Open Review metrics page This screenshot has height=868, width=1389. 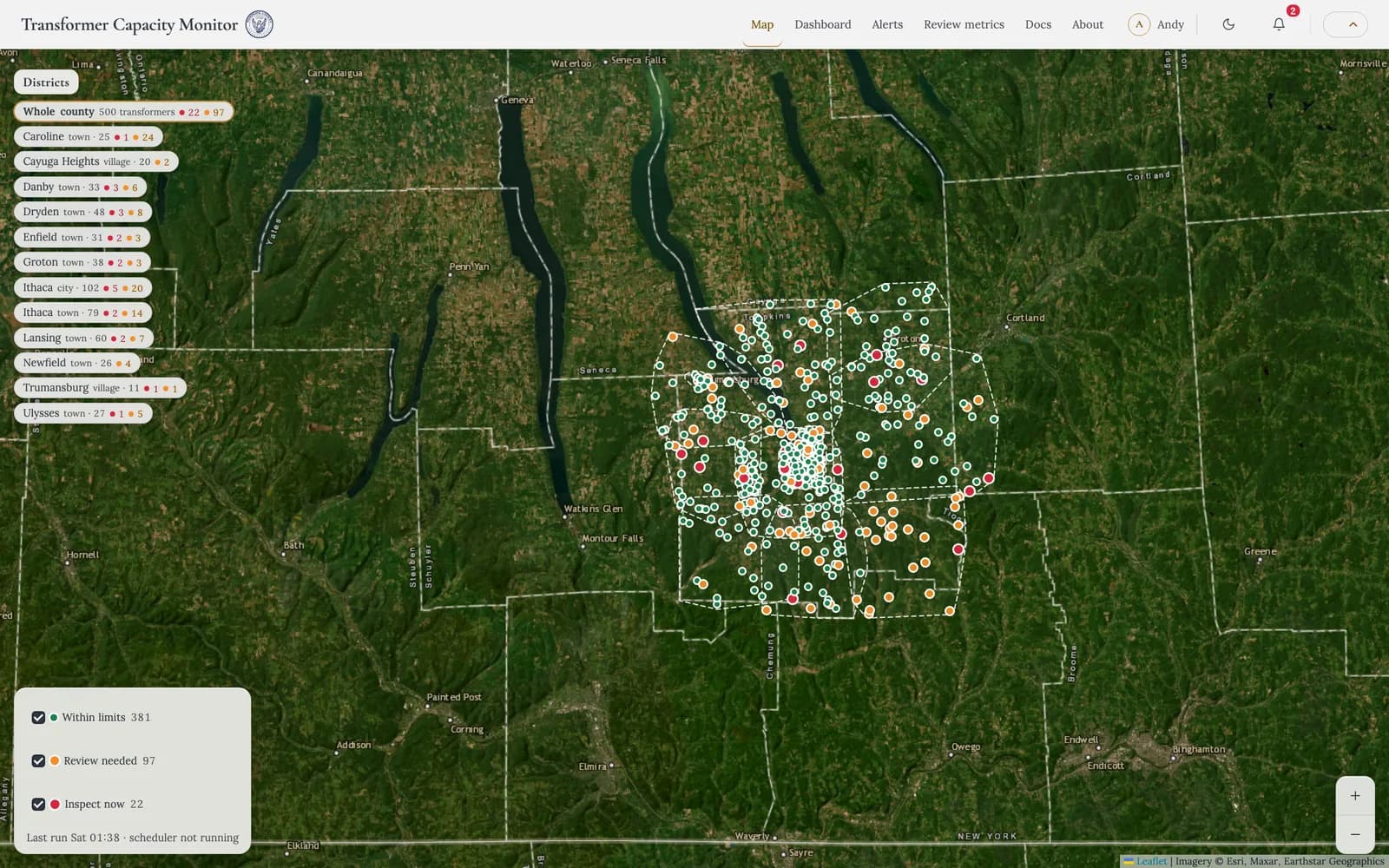[x=964, y=24]
